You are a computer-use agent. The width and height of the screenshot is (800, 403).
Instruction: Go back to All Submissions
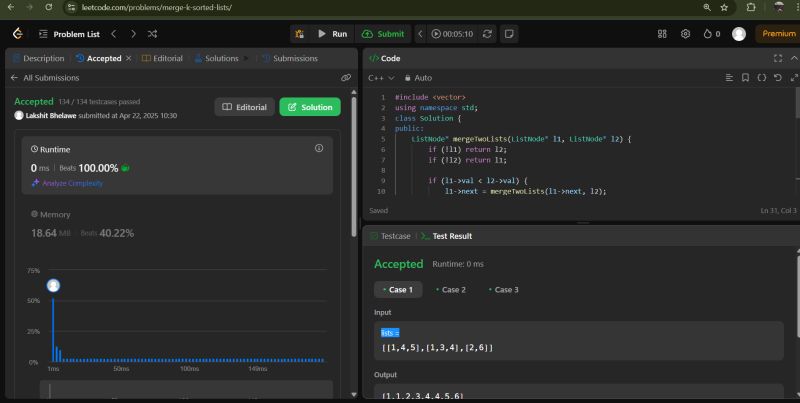click(x=45, y=78)
